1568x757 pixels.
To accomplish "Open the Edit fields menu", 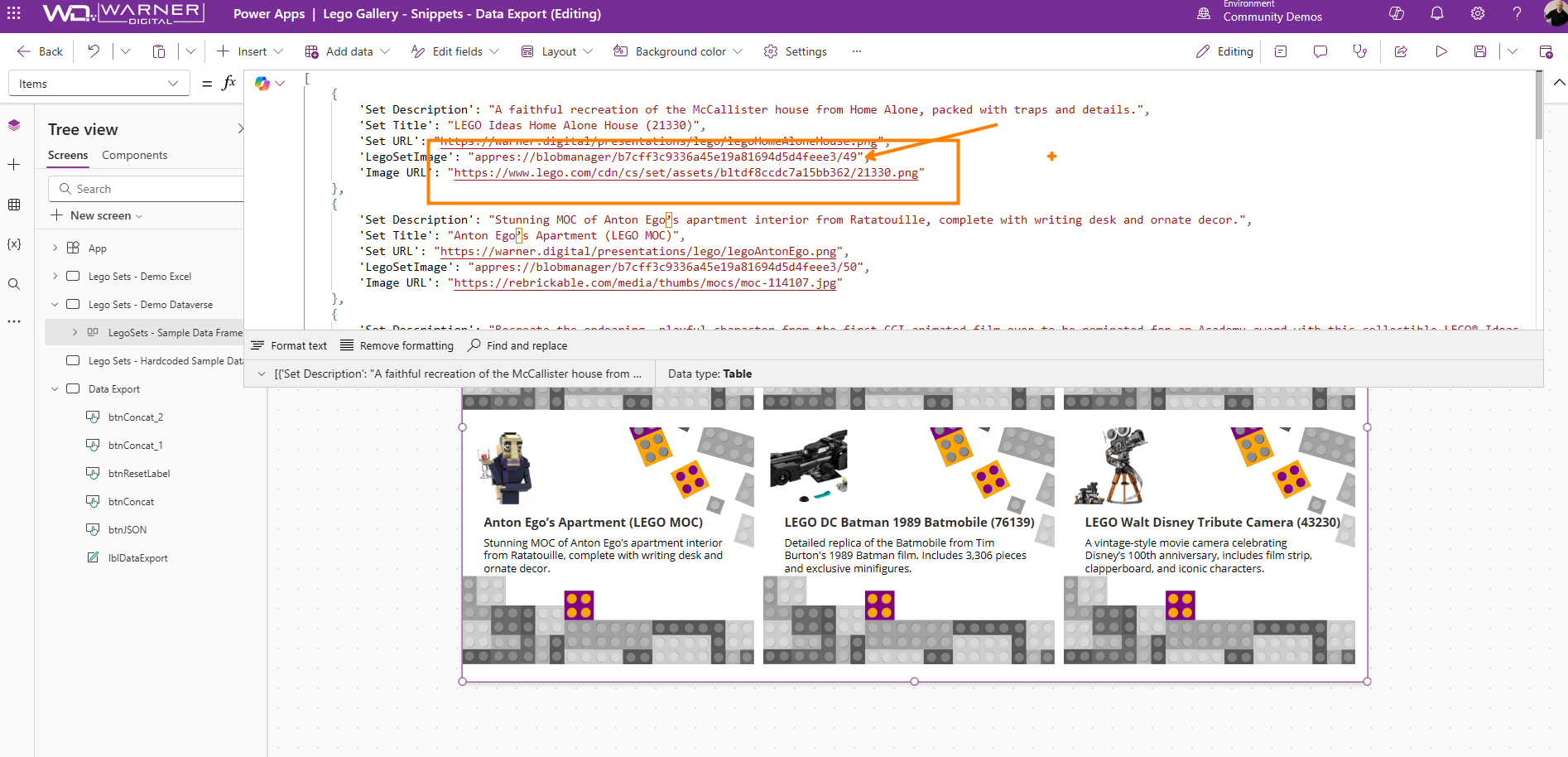I will tap(455, 51).
